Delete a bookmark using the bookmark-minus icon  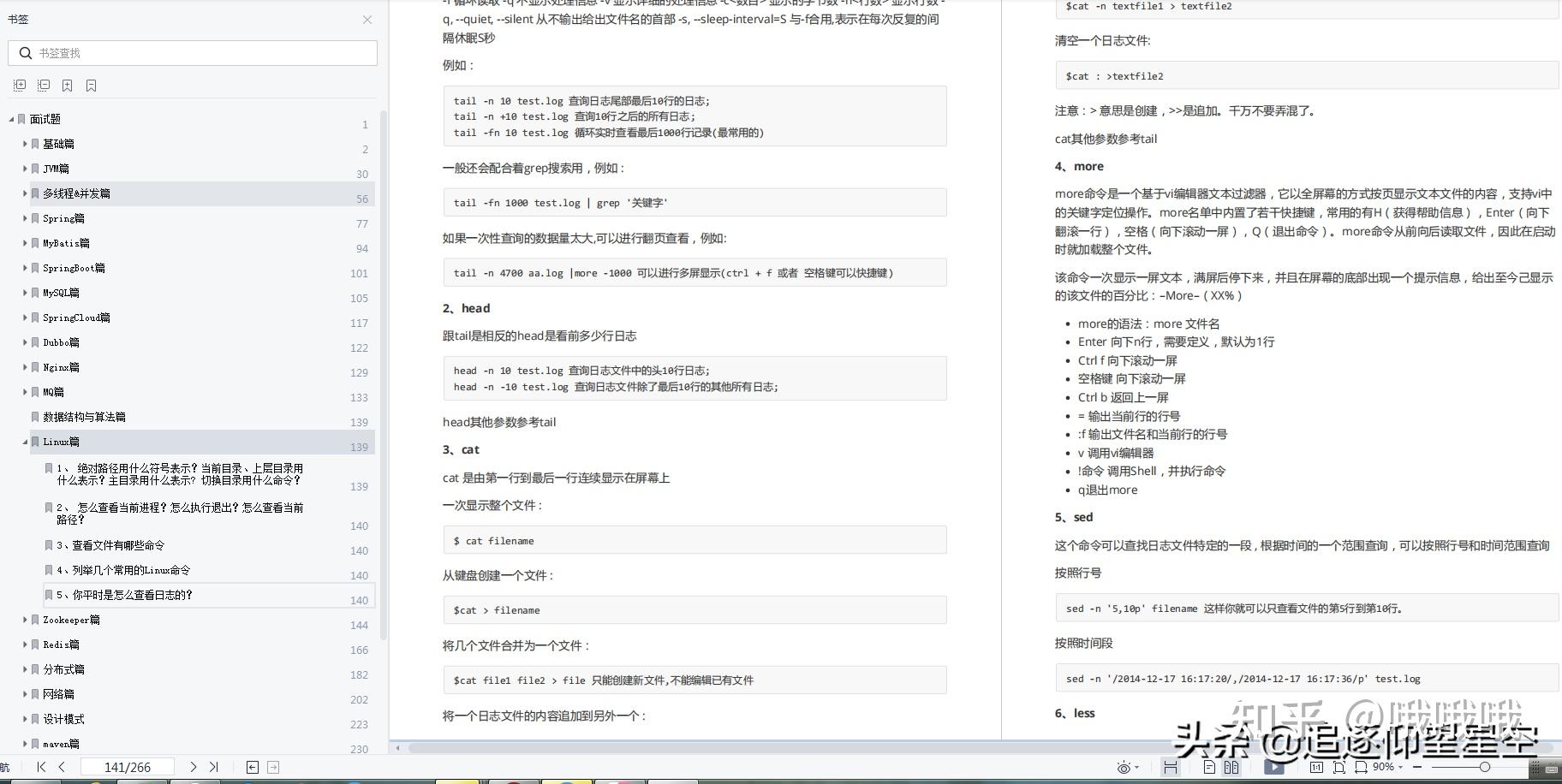pos(91,85)
